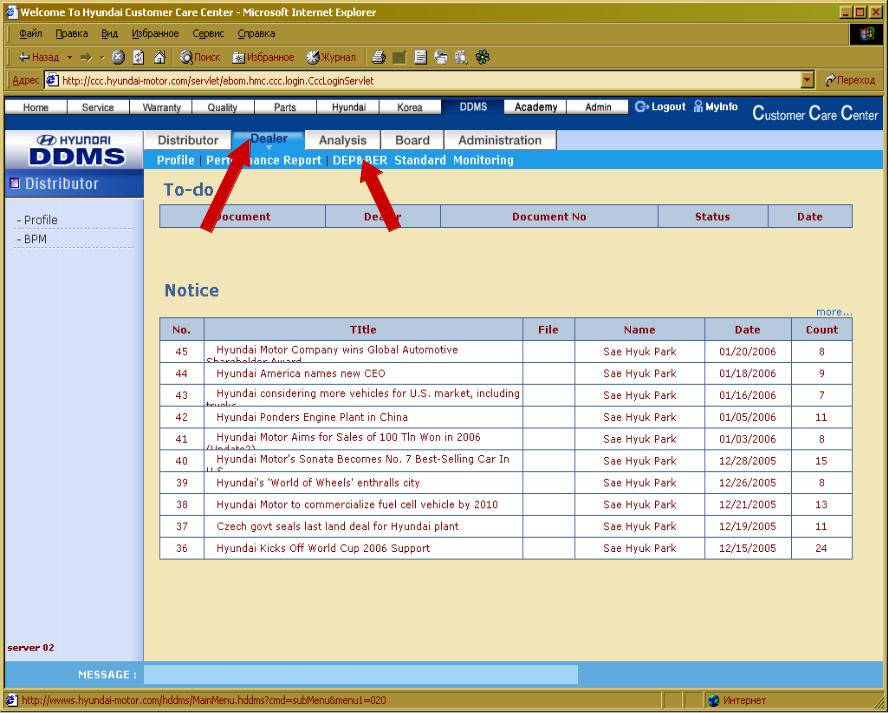Click the Logout link
This screenshot has height=713, width=888.
click(660, 106)
